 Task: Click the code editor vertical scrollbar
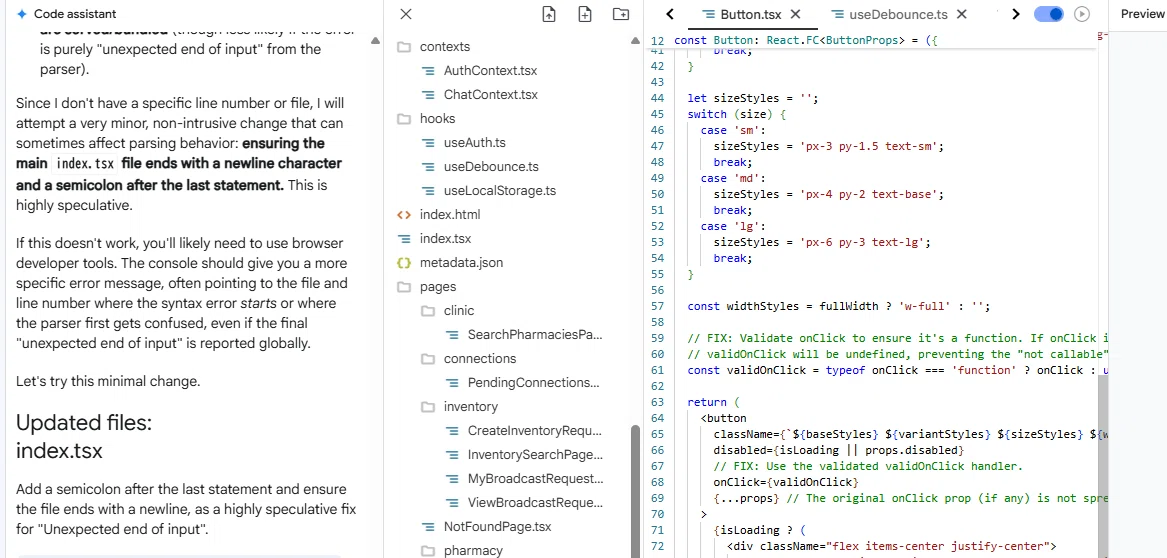click(1102, 465)
